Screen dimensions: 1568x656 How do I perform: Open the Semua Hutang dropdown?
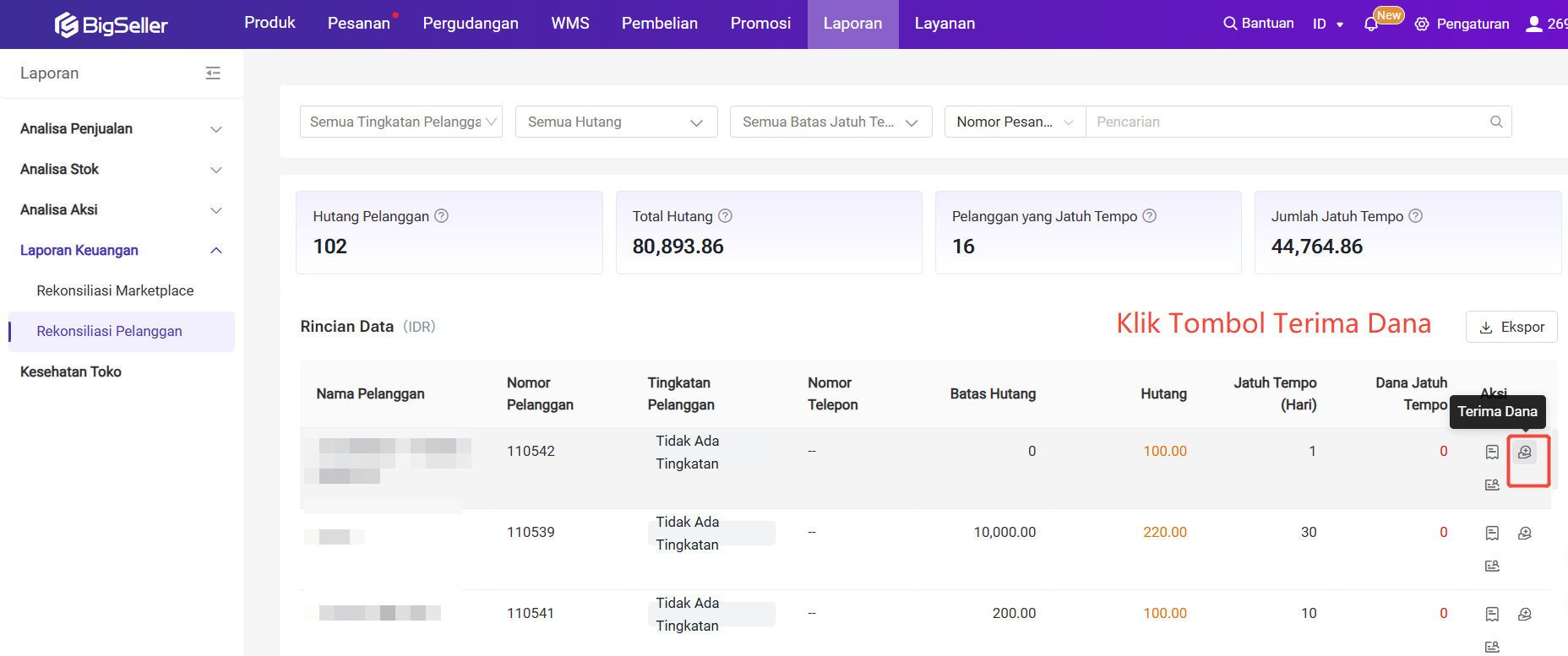coord(616,122)
